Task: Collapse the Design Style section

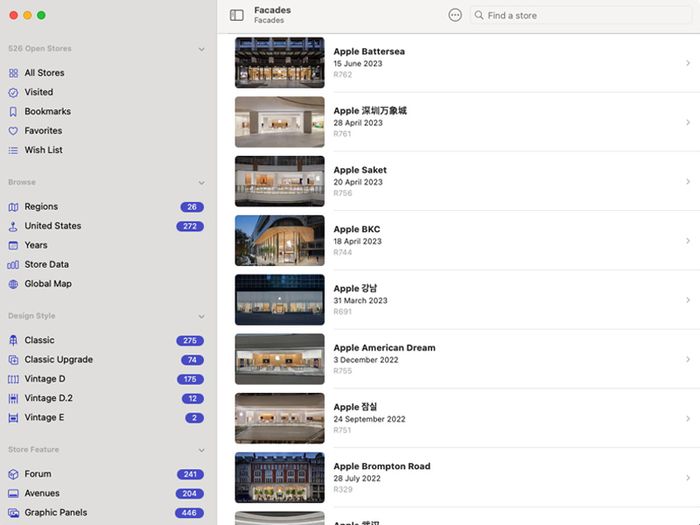Action: [201, 317]
